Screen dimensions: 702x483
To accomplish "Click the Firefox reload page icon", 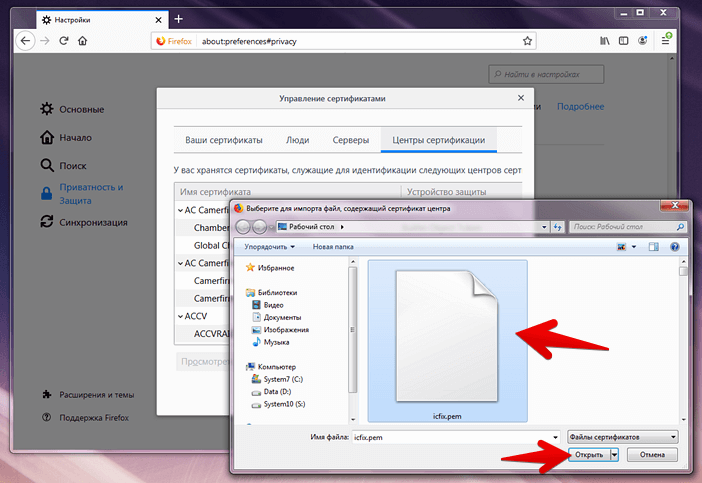I will point(64,41).
